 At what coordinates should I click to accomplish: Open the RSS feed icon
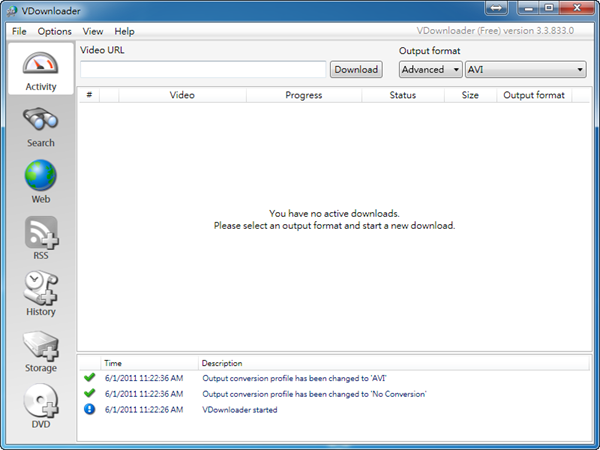point(41,233)
